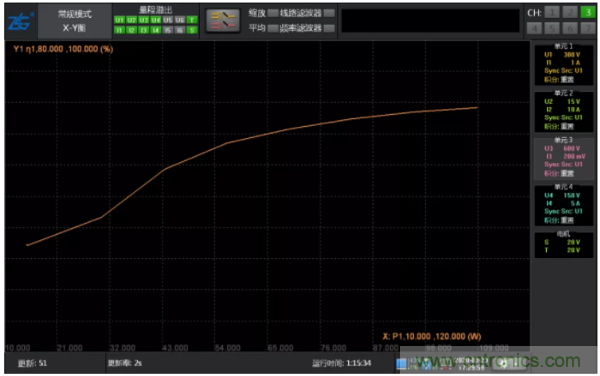Image resolution: width=600 pixels, height=376 pixels.
Task: Select channel 6 button
Action: (x=570, y=28)
